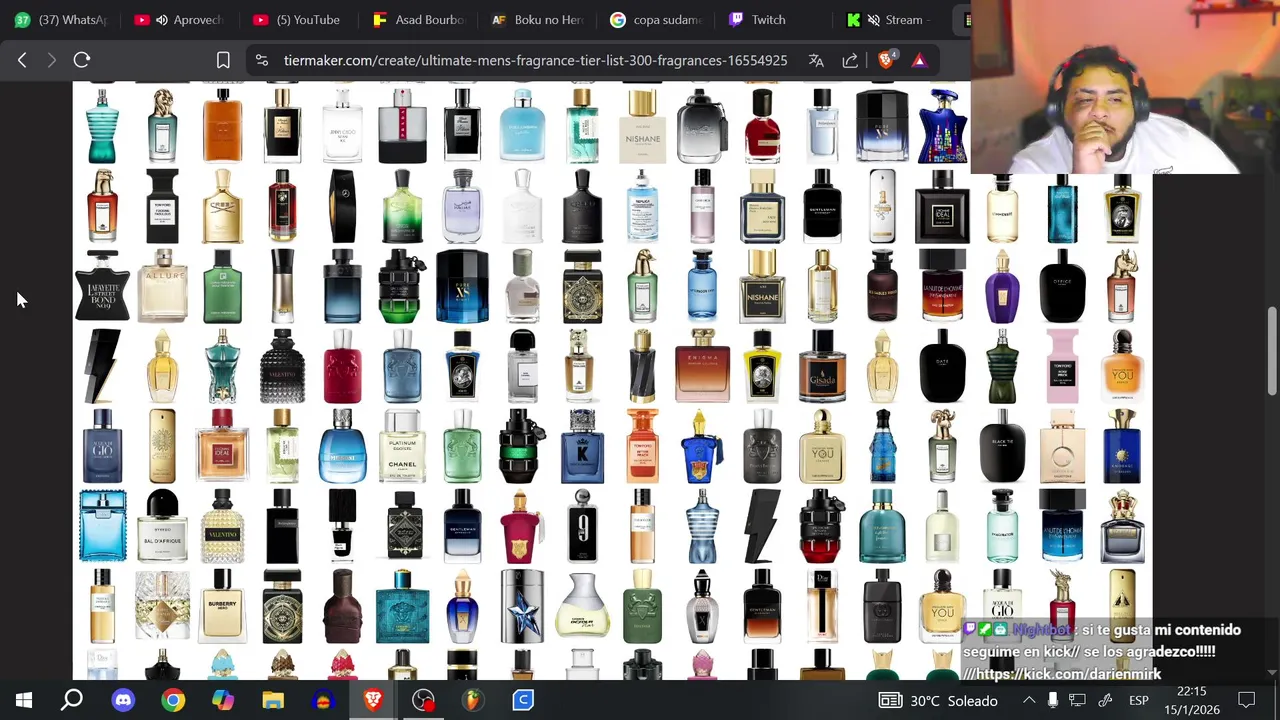Open the taskbar clock showing 22:15
1280x720 pixels.
tap(1192, 700)
